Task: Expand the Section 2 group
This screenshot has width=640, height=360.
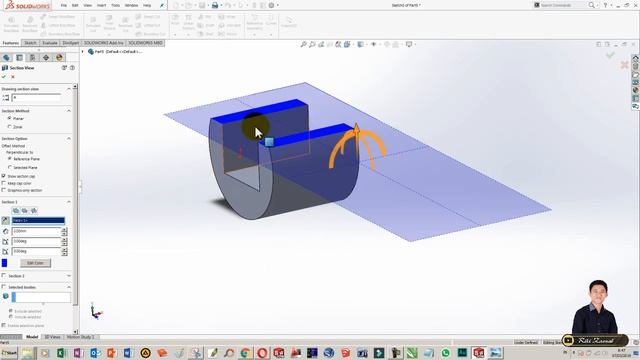Action: pos(69,276)
